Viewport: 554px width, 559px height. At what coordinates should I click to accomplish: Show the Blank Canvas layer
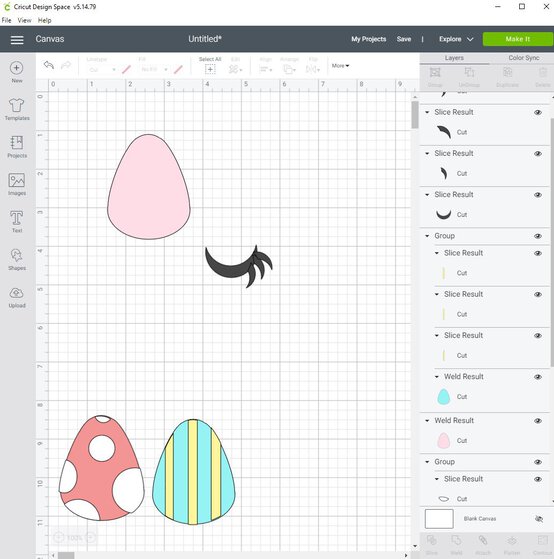pos(539,519)
